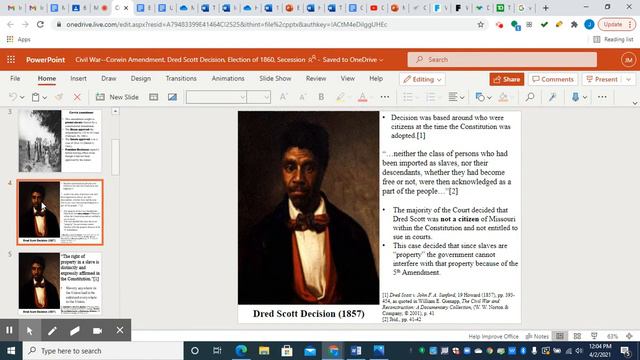Switch to Normal view in status bar
Image resolution: width=640 pixels, height=360 pixels.
pos(560,336)
